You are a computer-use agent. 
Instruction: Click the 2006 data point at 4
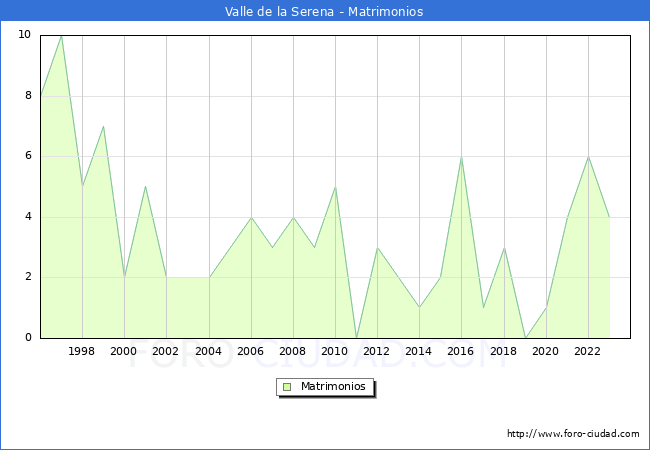point(251,217)
